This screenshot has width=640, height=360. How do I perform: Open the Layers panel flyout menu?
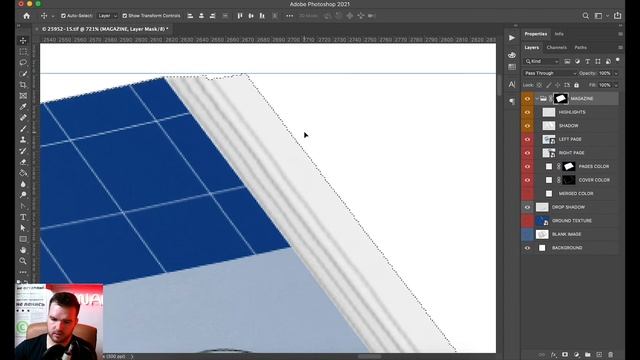click(620, 47)
